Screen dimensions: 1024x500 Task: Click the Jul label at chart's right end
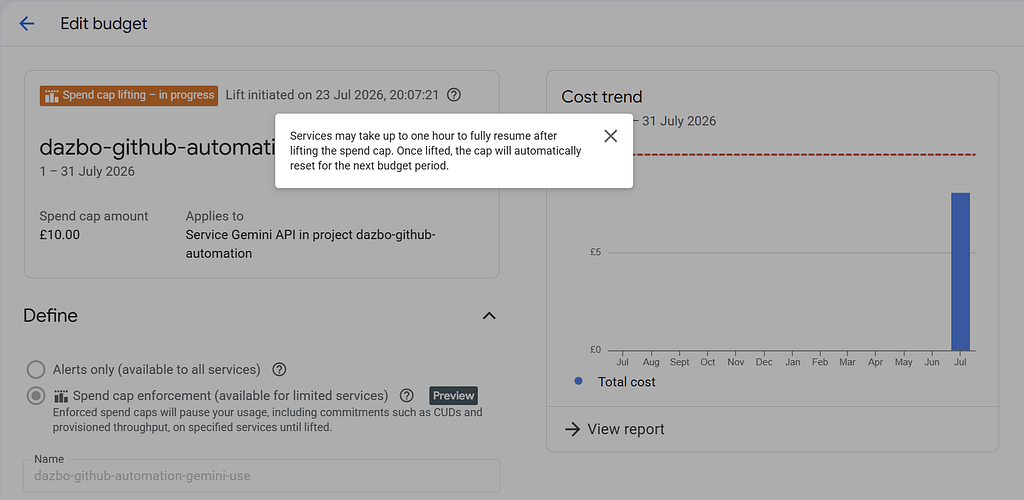[x=960, y=362]
